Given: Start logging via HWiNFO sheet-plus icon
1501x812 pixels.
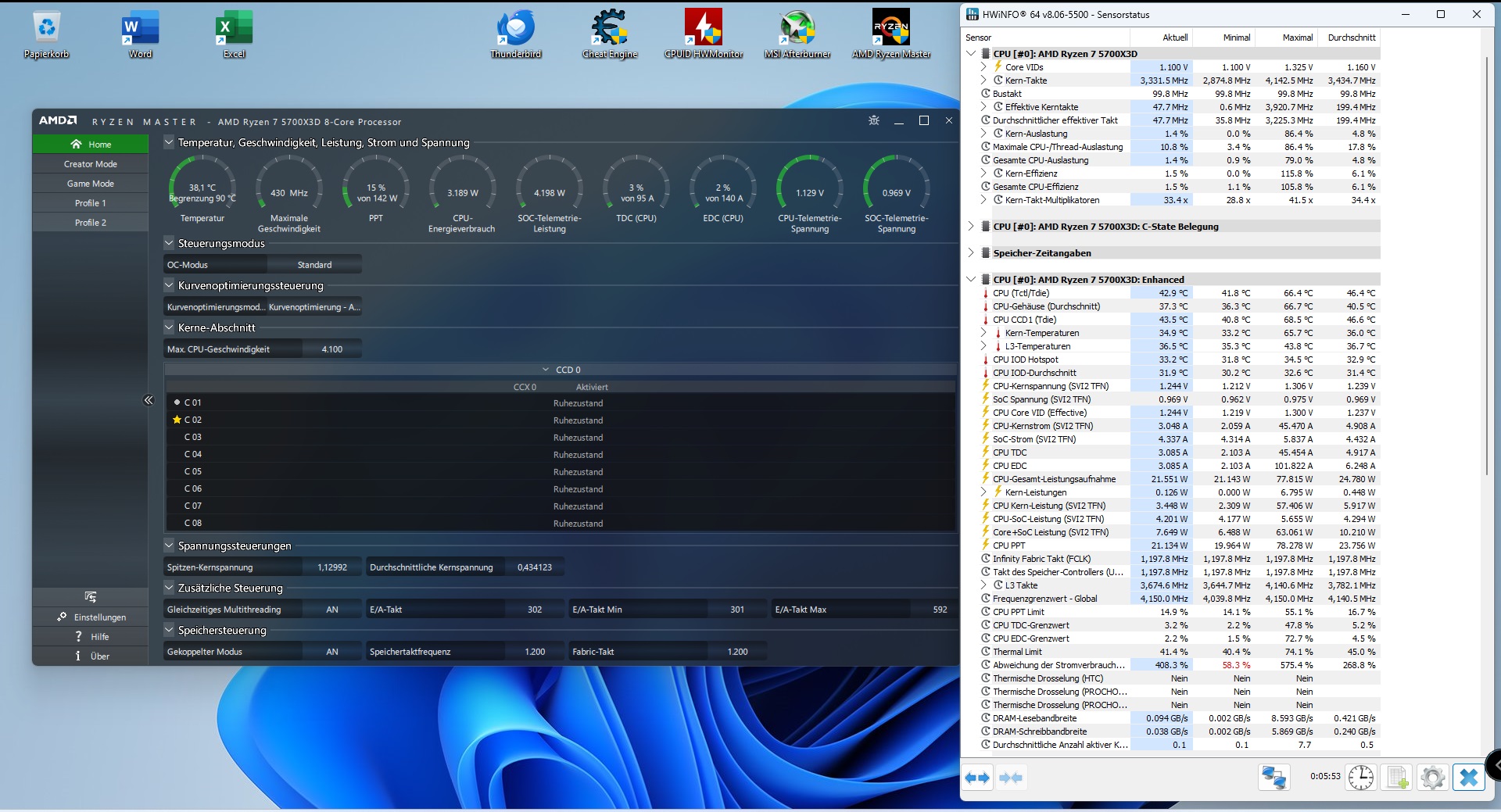Looking at the screenshot, I should tap(1397, 778).
